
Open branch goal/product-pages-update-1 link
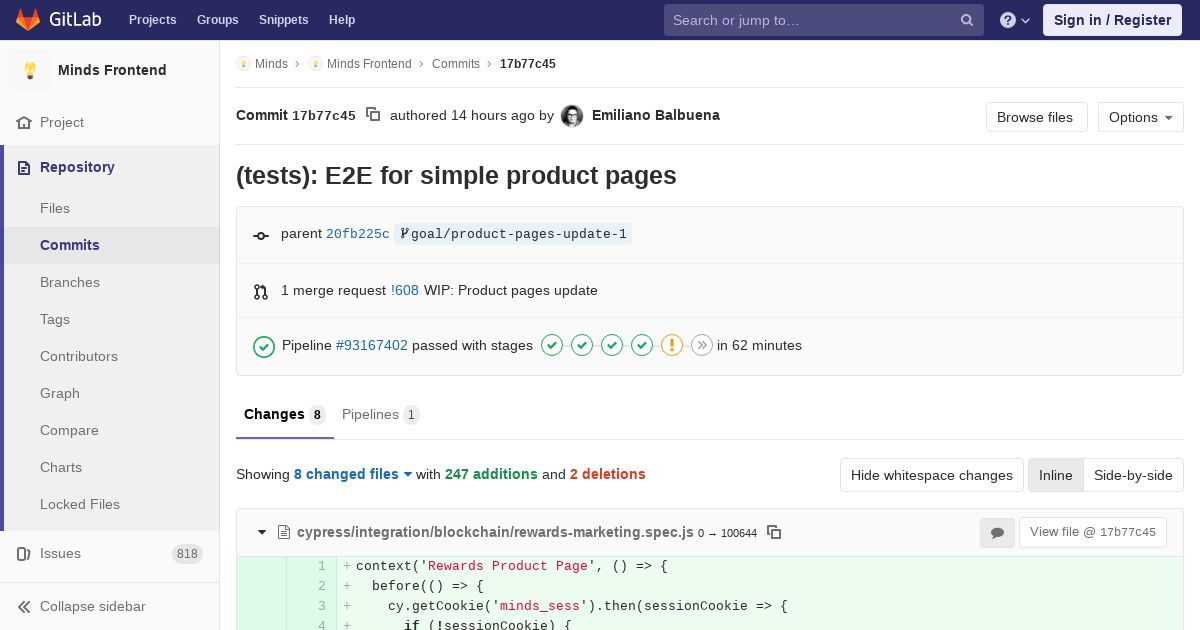coord(513,234)
